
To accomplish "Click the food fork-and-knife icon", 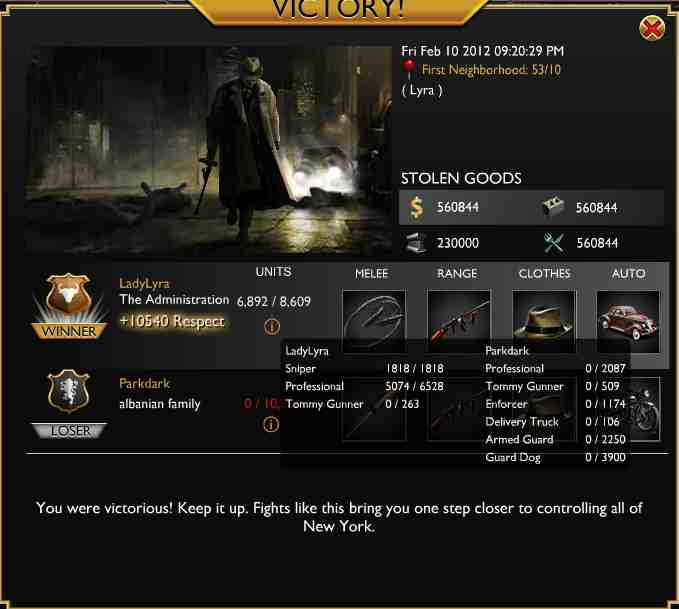I will click(x=553, y=243).
